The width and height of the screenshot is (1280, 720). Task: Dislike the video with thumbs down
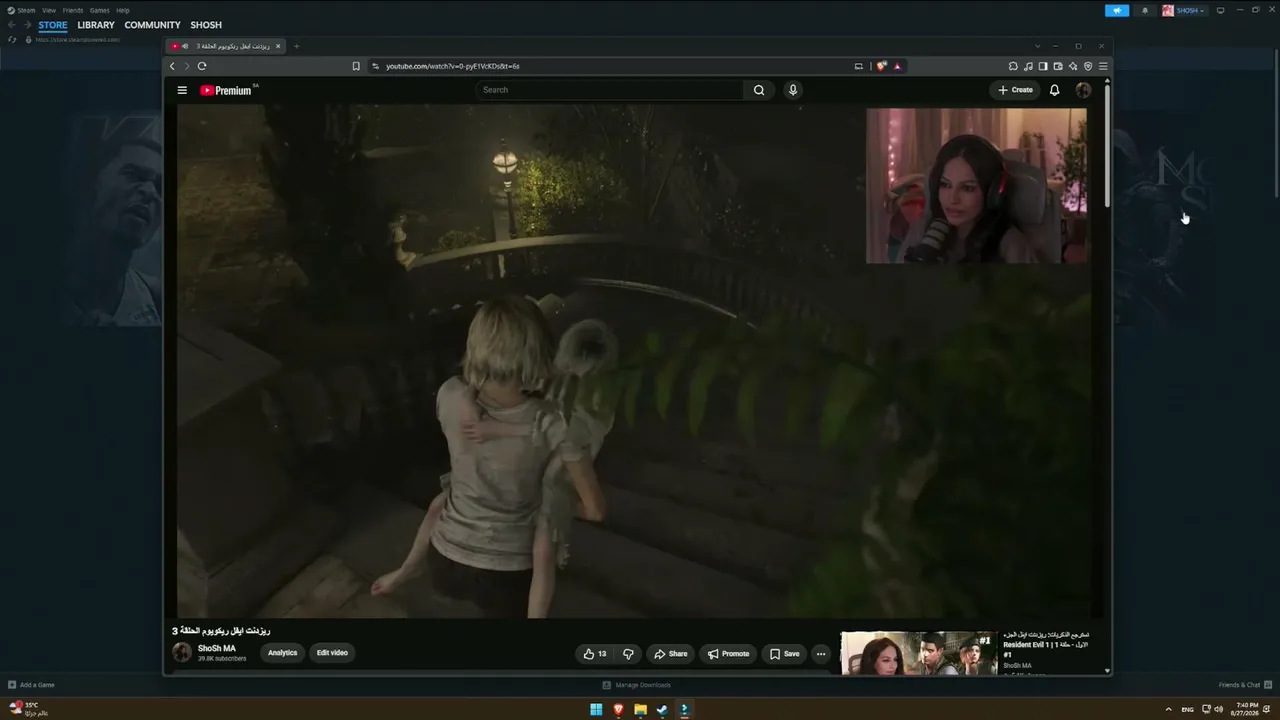[628, 654]
